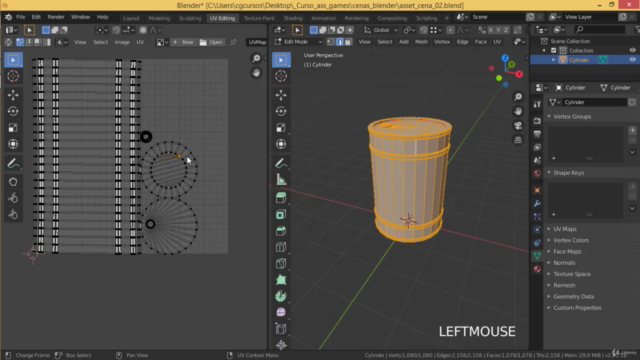Image resolution: width=640 pixels, height=360 pixels.
Task: Select the Pinch tool in the UV editor
Action: [x=13, y=214]
